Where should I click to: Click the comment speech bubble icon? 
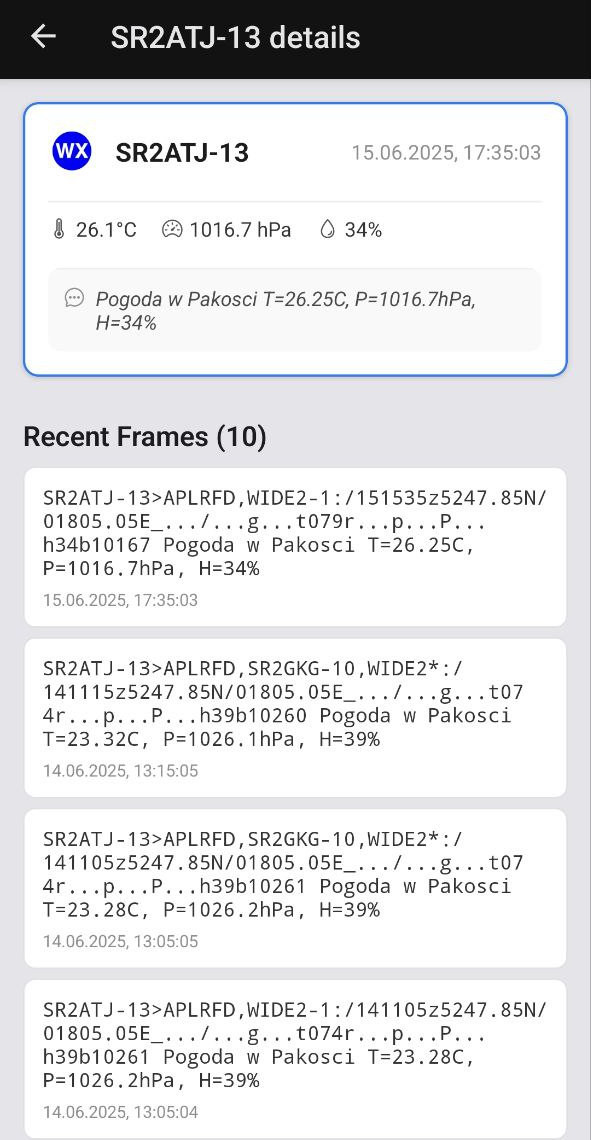click(x=74, y=297)
